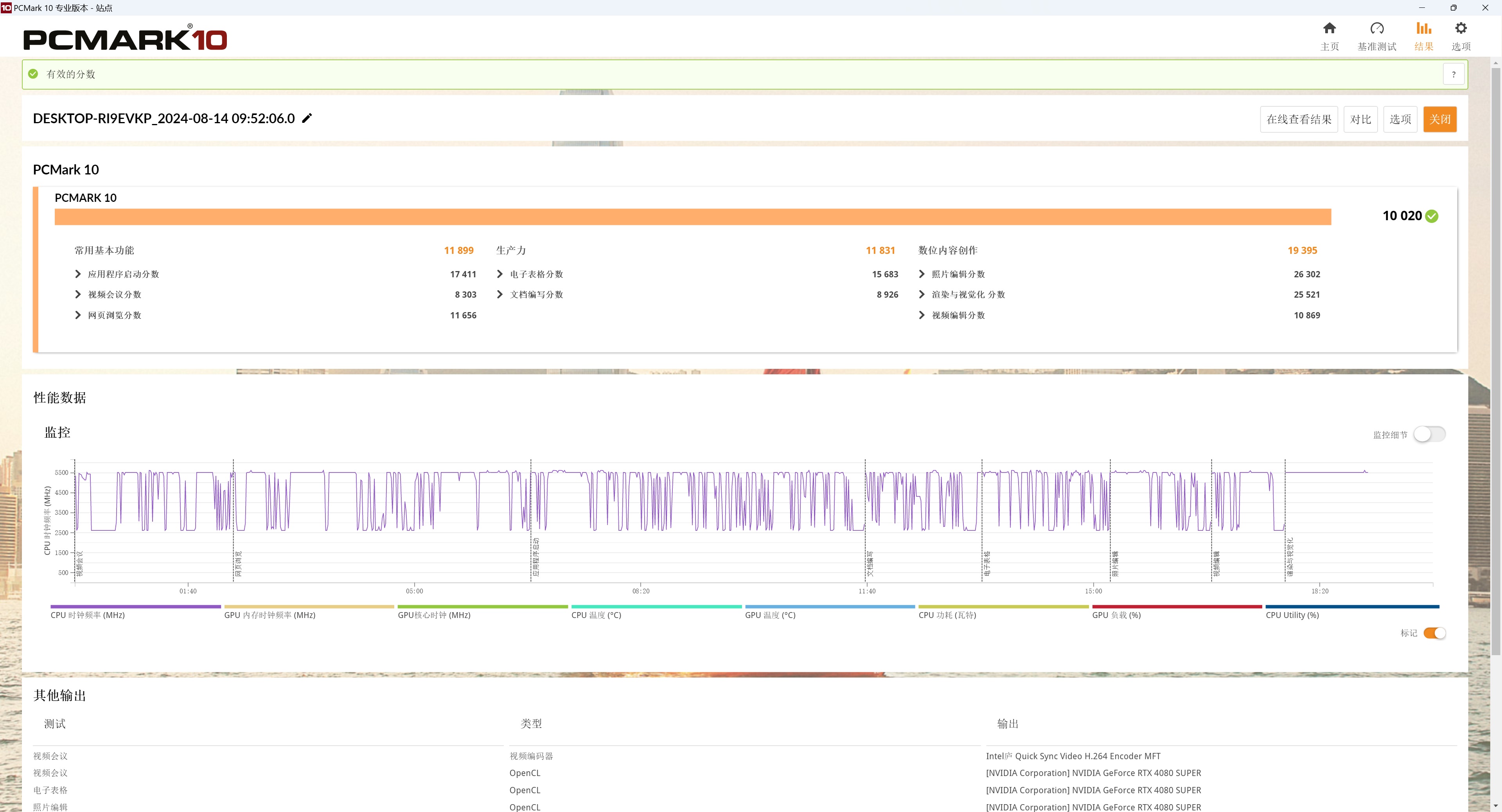Open the 基准测试 benchmark gauge icon
1502x812 pixels.
tap(1377, 28)
